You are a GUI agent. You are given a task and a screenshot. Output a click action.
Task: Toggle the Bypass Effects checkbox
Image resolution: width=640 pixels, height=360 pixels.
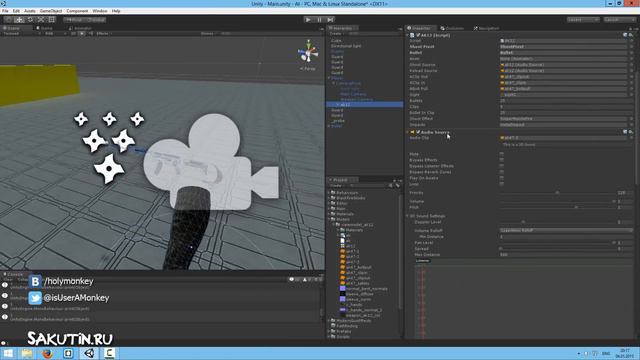502,160
